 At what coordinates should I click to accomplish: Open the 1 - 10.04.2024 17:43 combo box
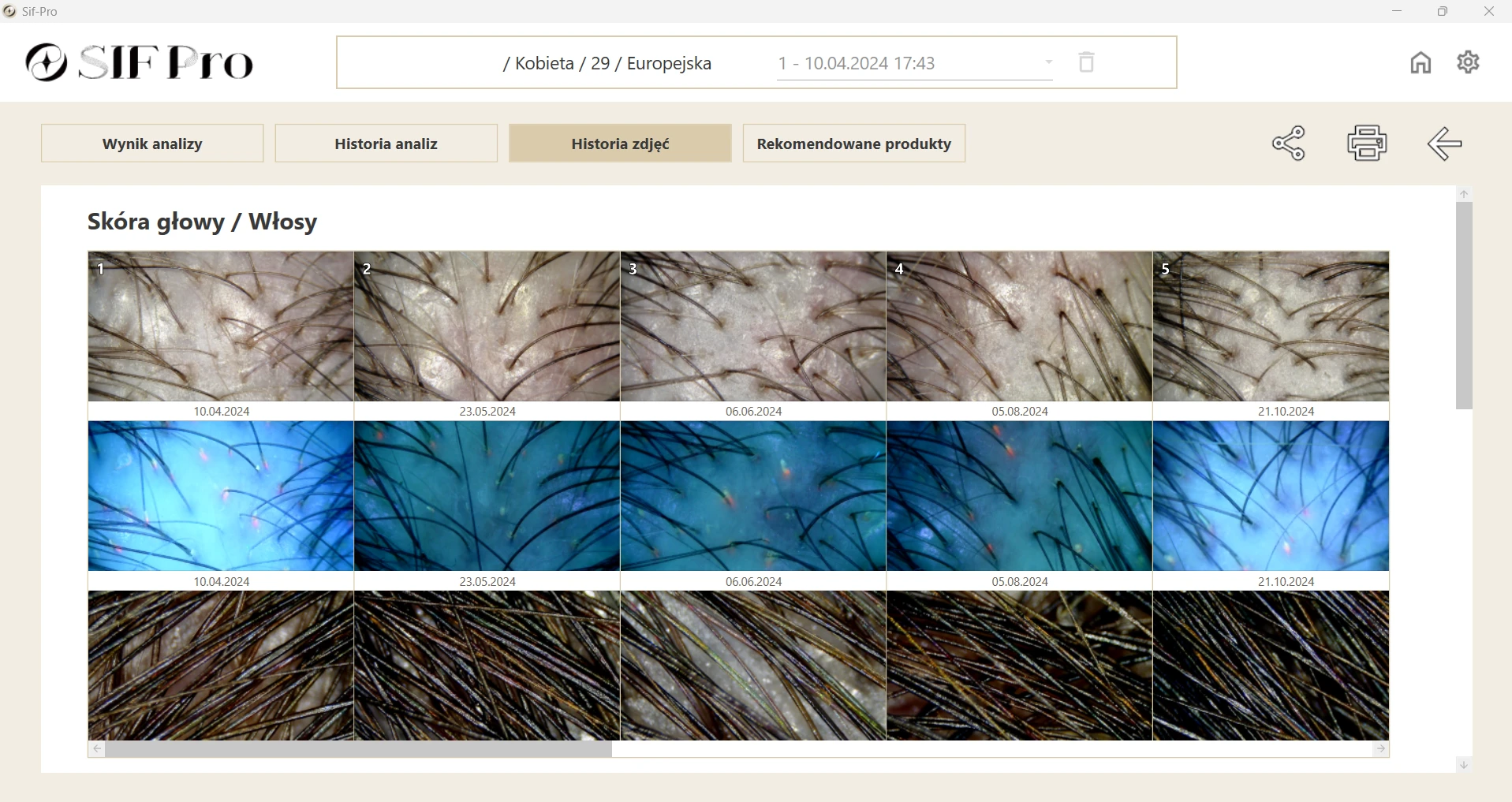pyautogui.click(x=907, y=63)
